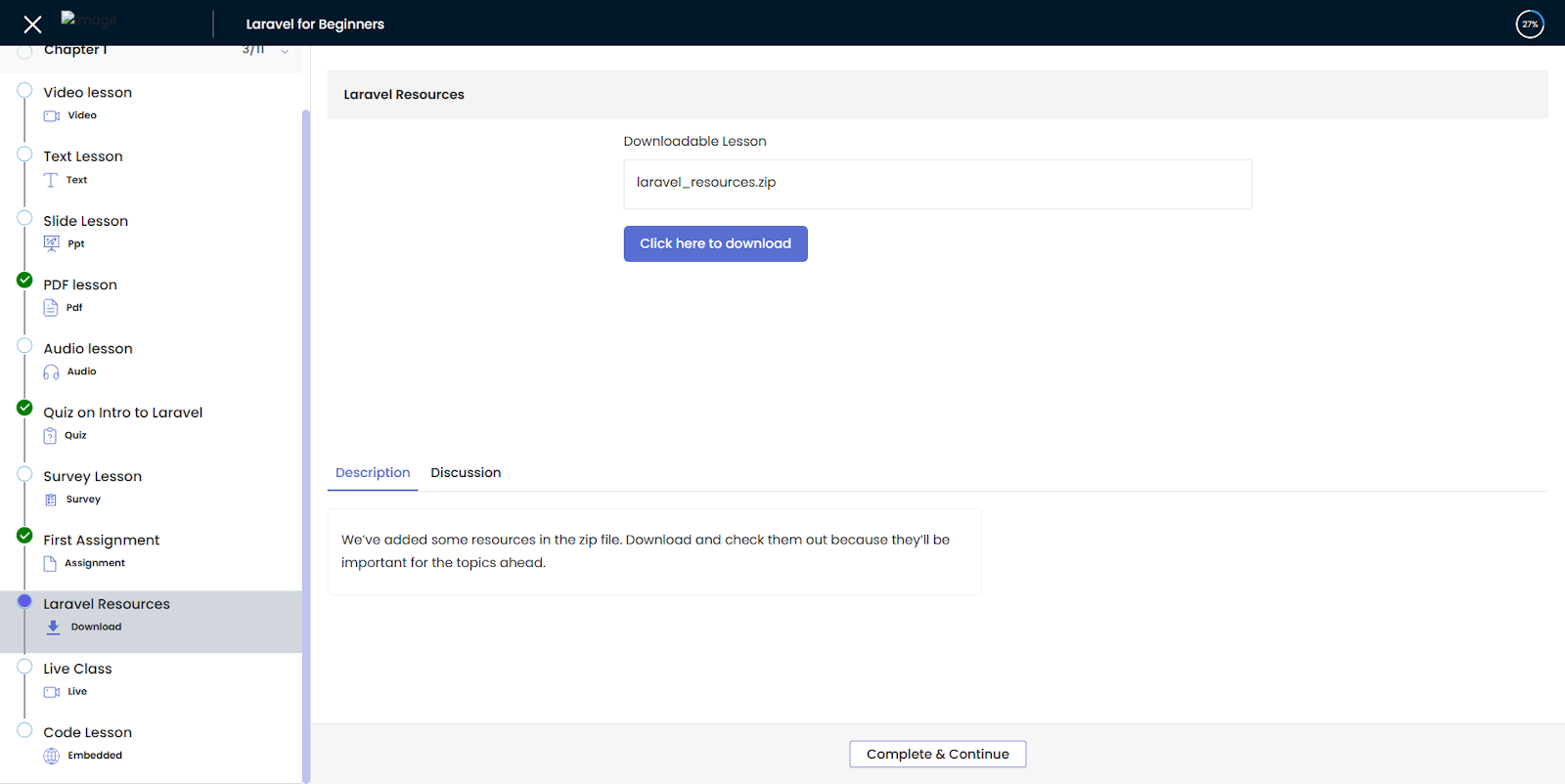This screenshot has width=1565, height=784.
Task: Click the description text about zip resources
Action: pyautogui.click(x=646, y=551)
